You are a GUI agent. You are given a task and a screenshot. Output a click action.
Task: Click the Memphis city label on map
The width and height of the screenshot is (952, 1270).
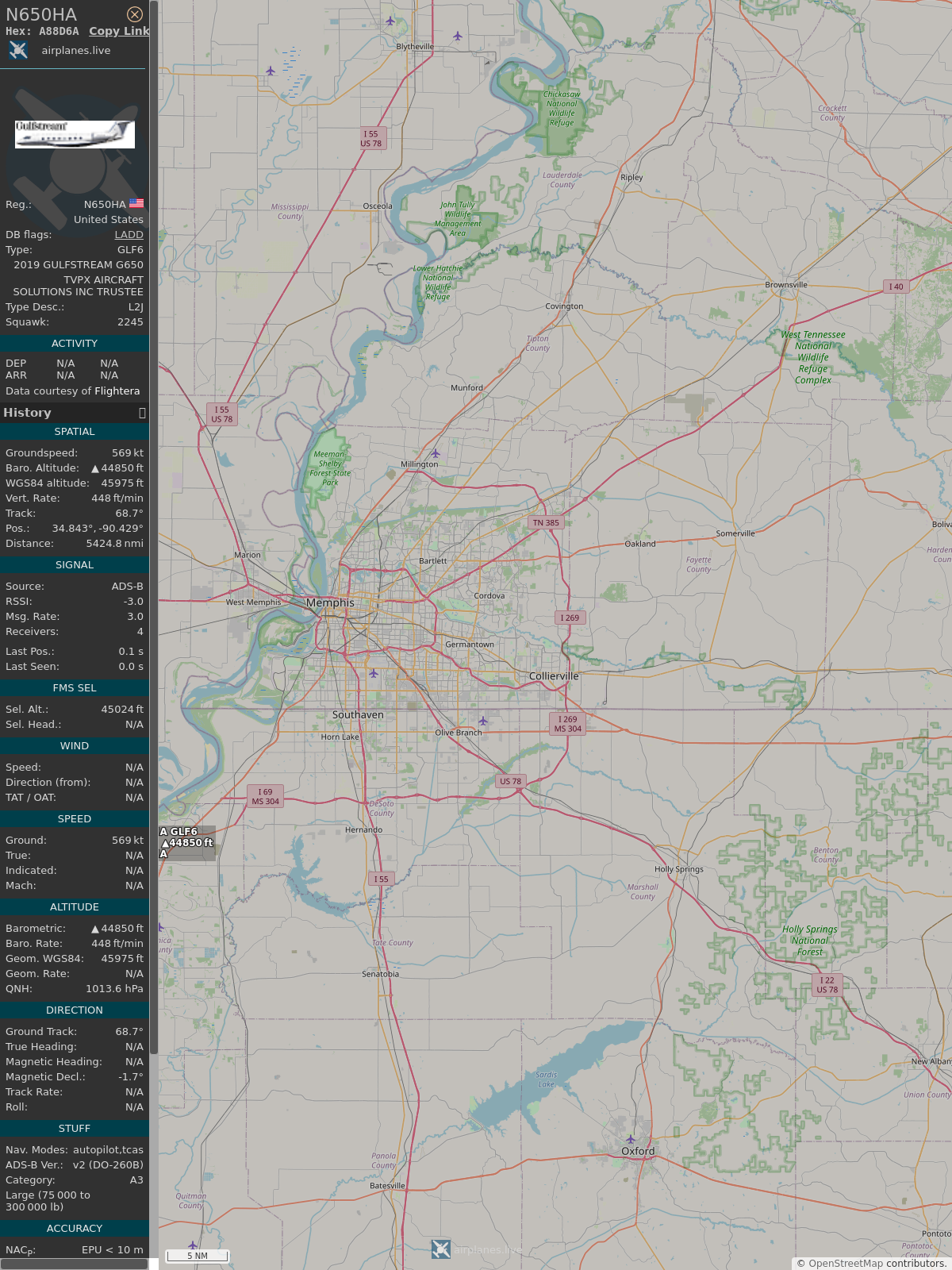point(331,602)
